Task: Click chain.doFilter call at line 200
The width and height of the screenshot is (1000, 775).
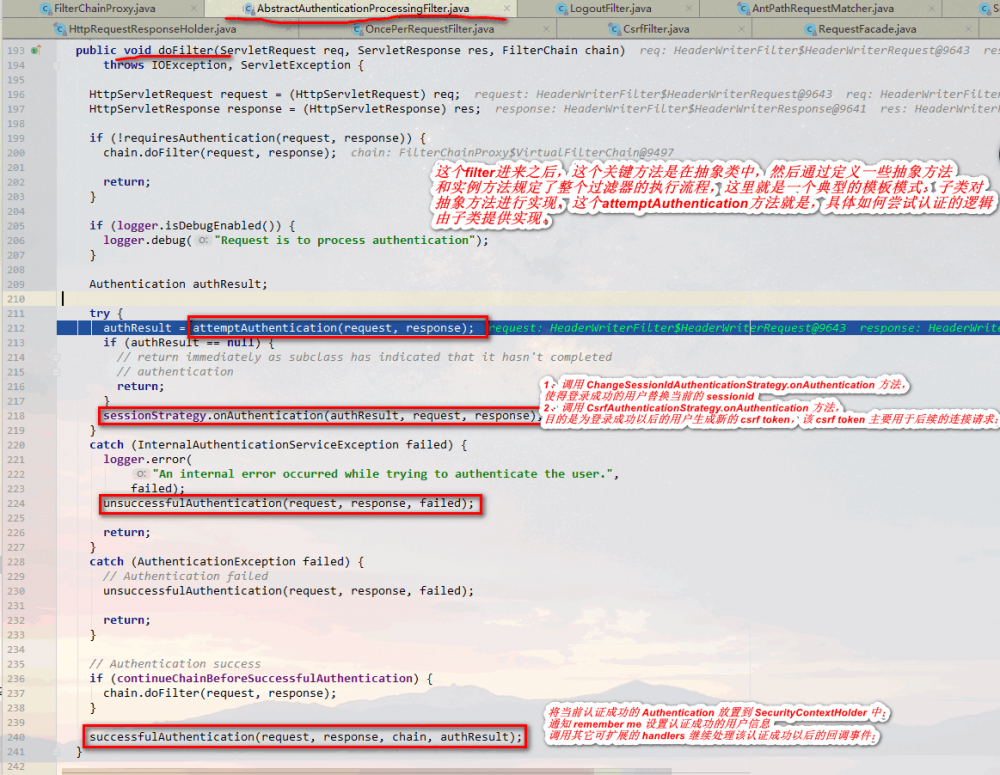Action: click(x=219, y=152)
